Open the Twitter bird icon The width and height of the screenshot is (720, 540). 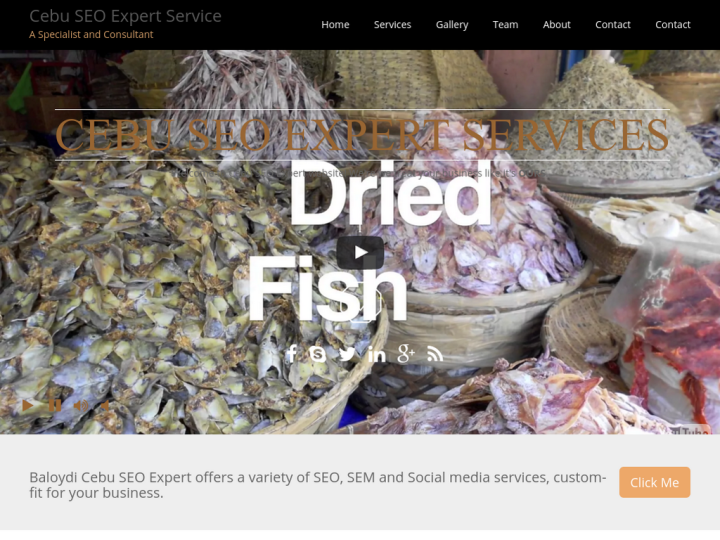point(347,354)
